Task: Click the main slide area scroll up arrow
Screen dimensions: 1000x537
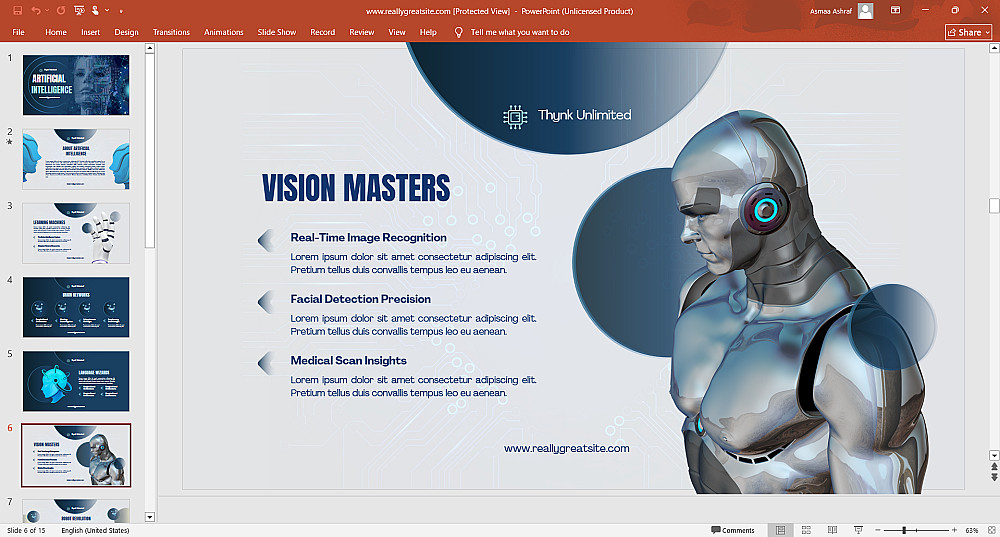Action: point(994,48)
